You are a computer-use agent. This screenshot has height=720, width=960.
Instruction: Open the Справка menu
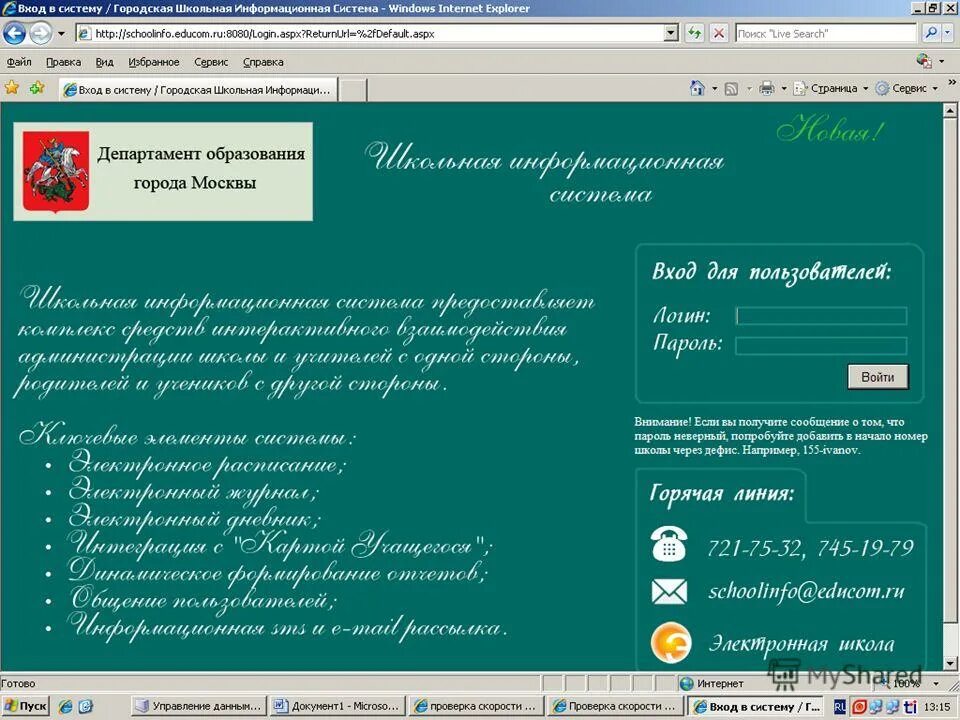coord(263,62)
